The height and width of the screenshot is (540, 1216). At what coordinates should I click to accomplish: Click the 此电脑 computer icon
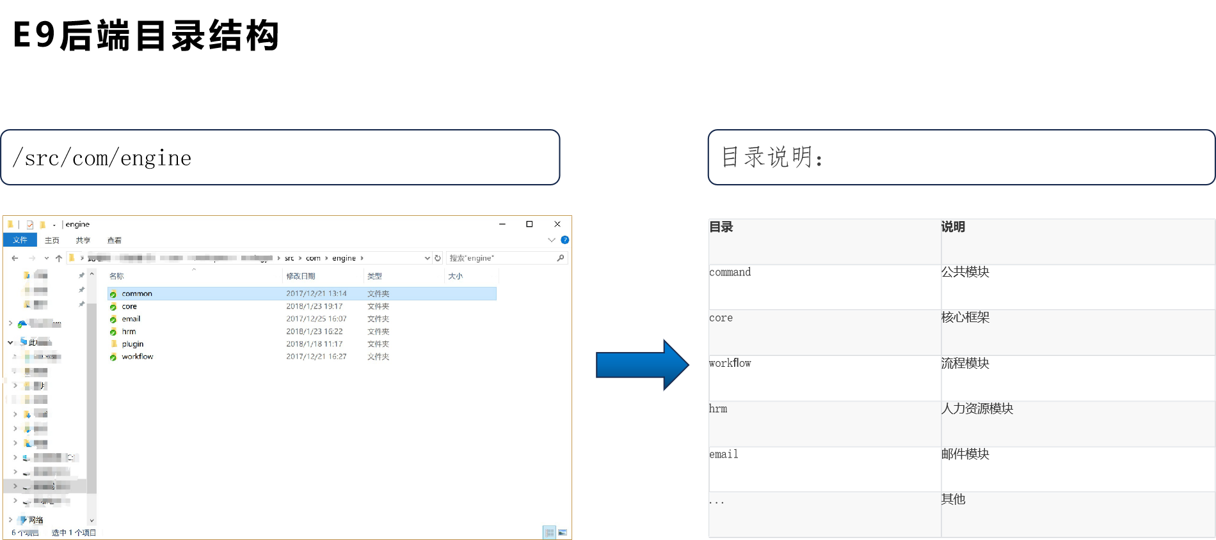[x=23, y=342]
